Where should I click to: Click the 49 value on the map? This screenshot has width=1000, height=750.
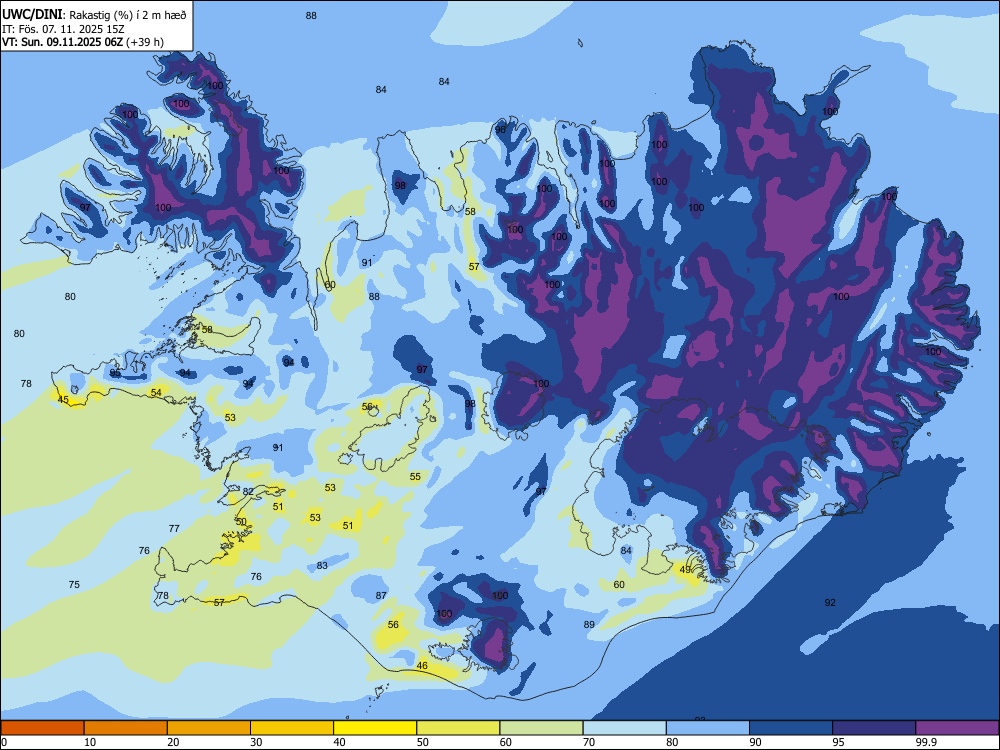click(686, 570)
